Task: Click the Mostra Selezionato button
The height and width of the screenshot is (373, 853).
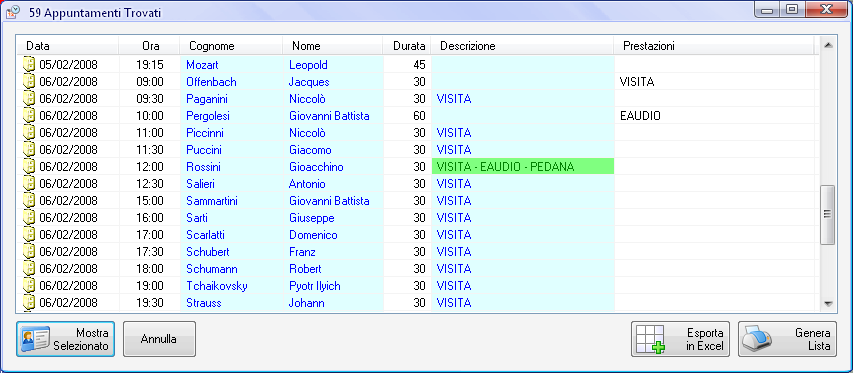Action: 65,339
